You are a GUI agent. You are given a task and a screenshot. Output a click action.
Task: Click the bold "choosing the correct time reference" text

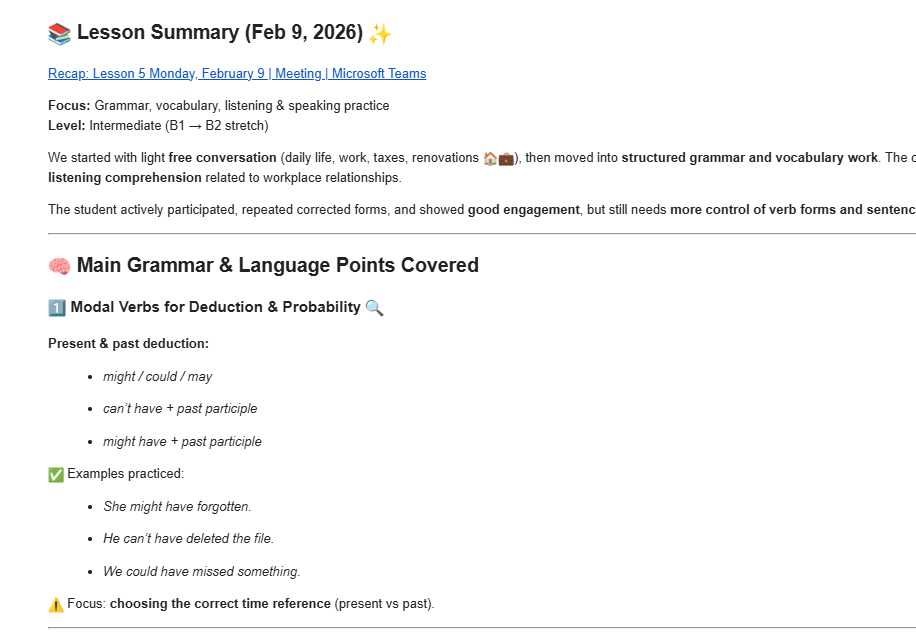(220, 604)
